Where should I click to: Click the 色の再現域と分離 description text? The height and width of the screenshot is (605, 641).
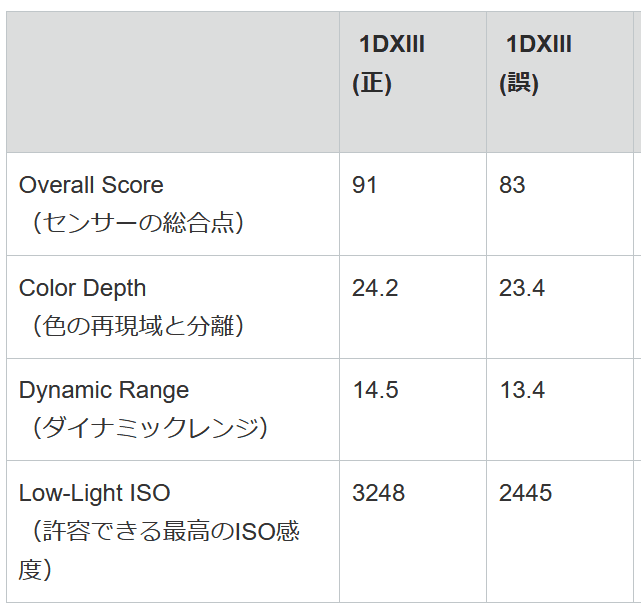[132, 325]
